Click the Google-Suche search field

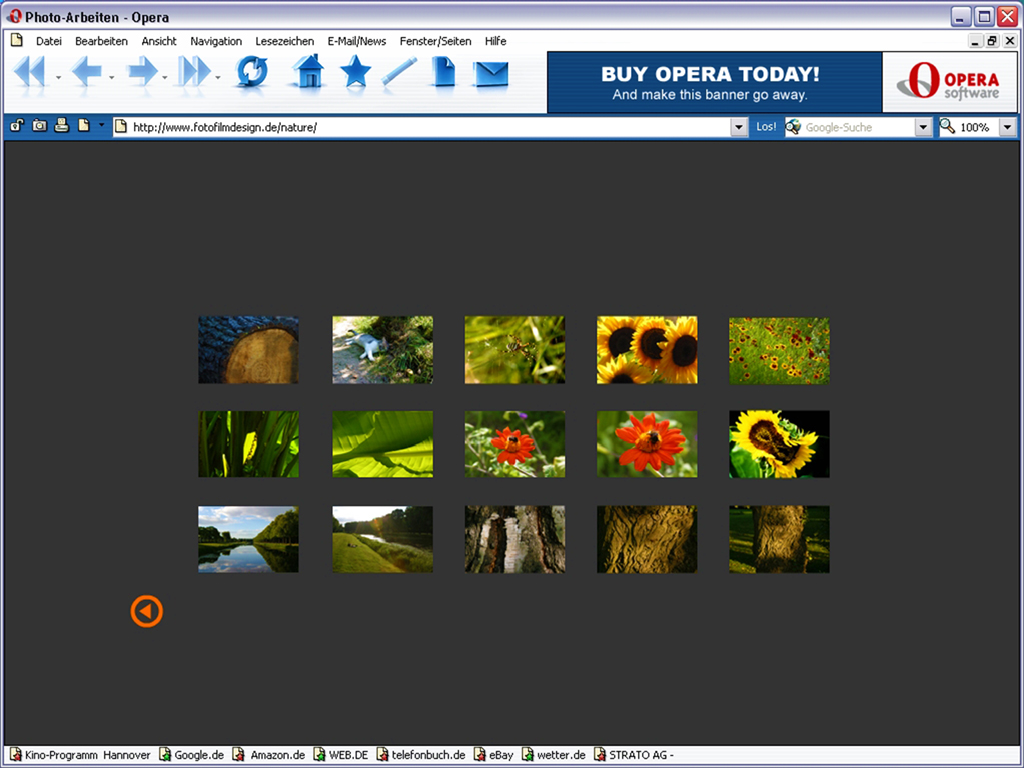(857, 127)
